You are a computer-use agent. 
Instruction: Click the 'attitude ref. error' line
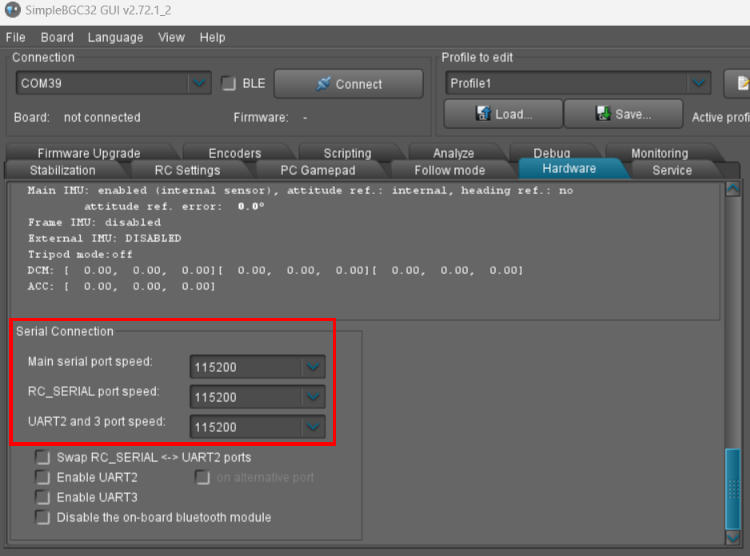click(x=174, y=206)
